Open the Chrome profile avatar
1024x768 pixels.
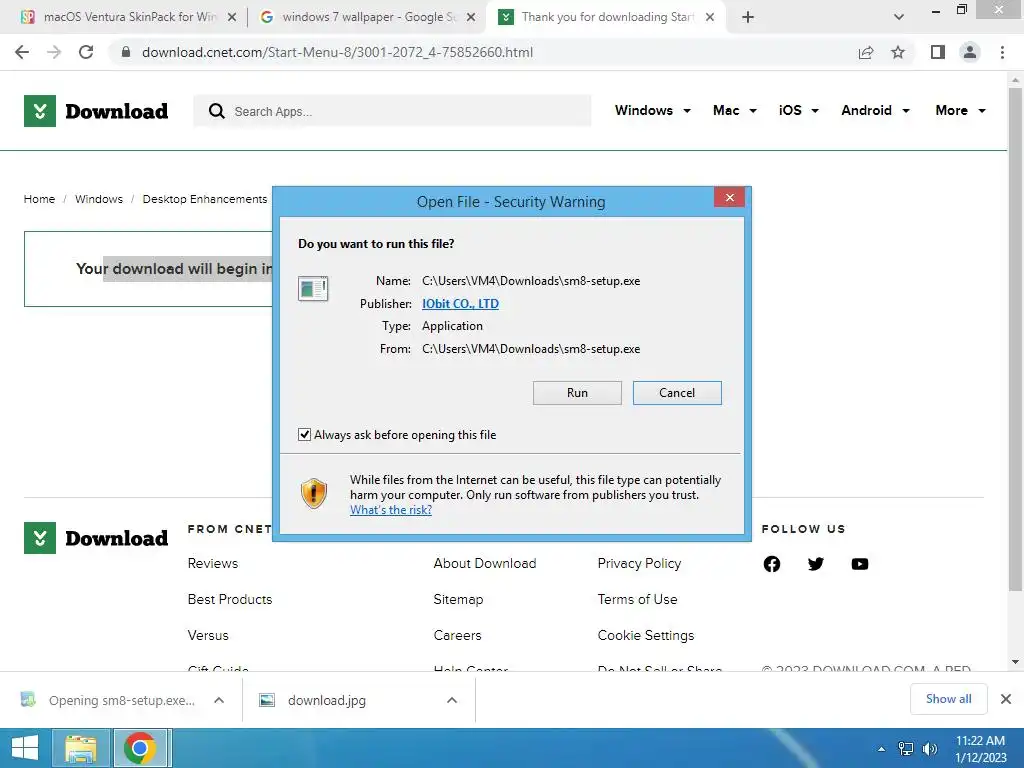(970, 52)
